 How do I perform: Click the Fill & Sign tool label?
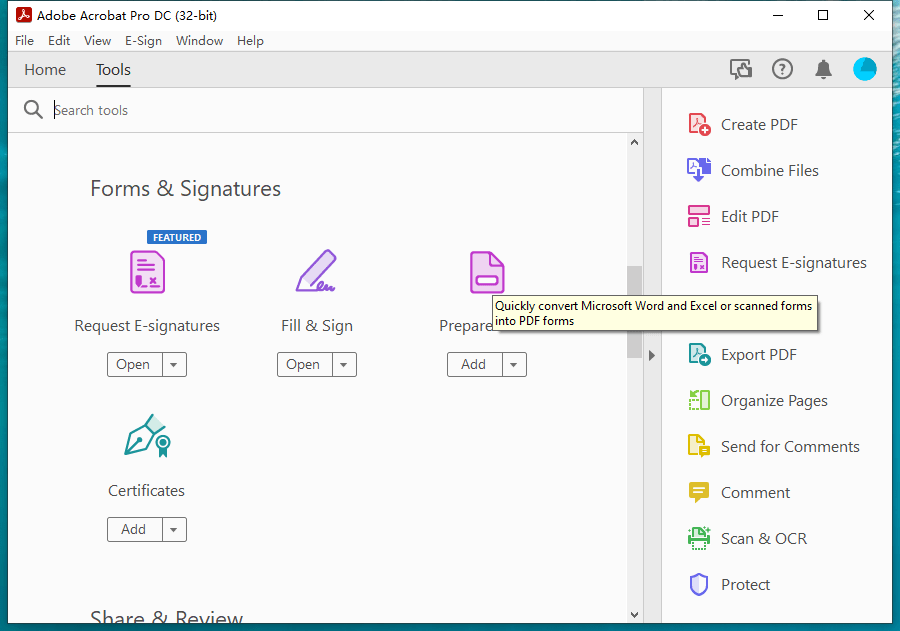pyautogui.click(x=317, y=326)
